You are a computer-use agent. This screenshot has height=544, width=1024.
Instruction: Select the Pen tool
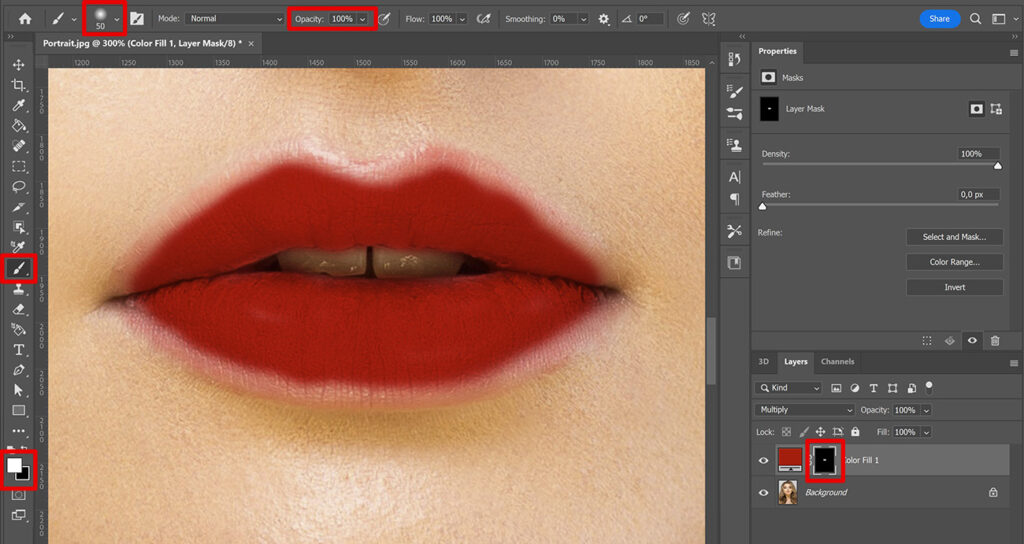tap(18, 370)
